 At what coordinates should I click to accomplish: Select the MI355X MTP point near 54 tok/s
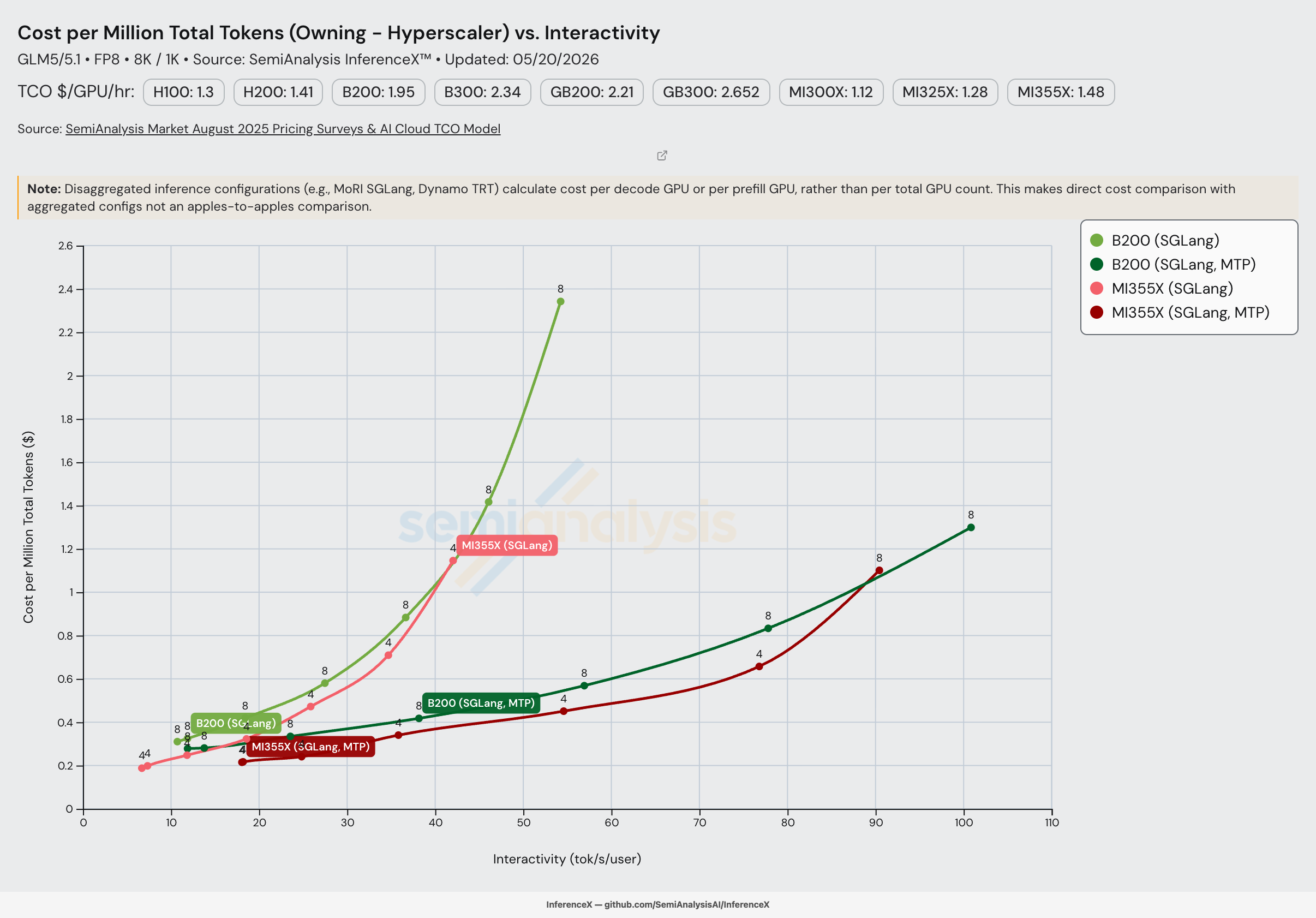pos(564,711)
